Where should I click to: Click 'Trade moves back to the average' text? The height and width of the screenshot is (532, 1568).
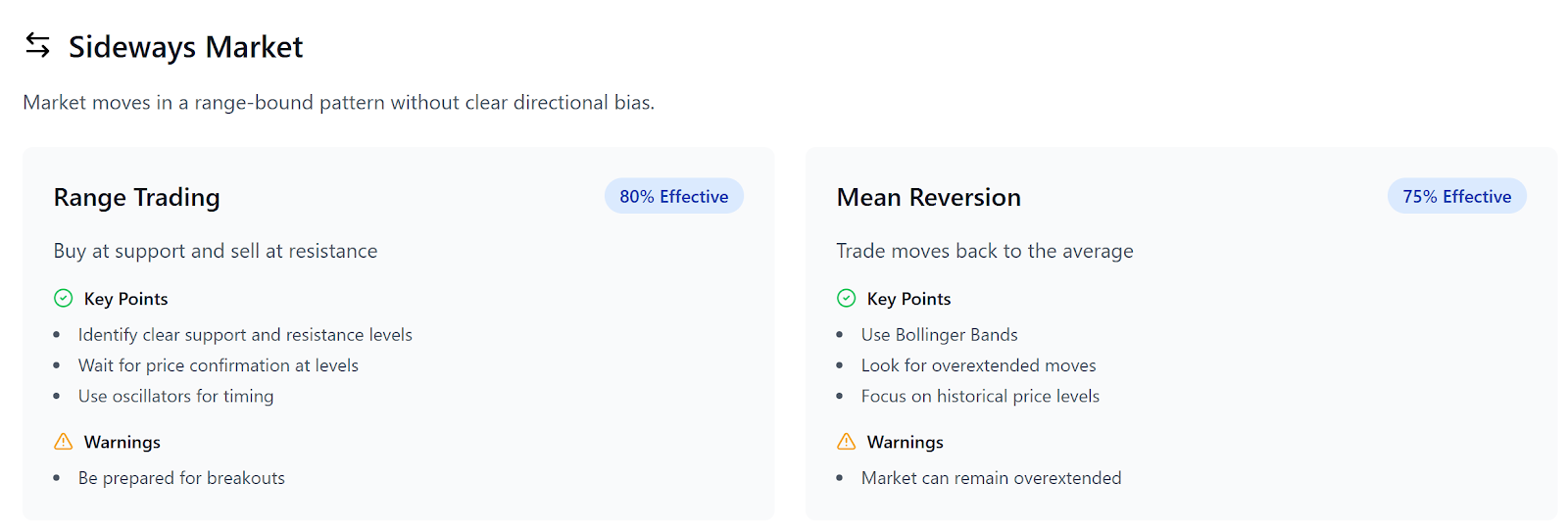click(985, 251)
